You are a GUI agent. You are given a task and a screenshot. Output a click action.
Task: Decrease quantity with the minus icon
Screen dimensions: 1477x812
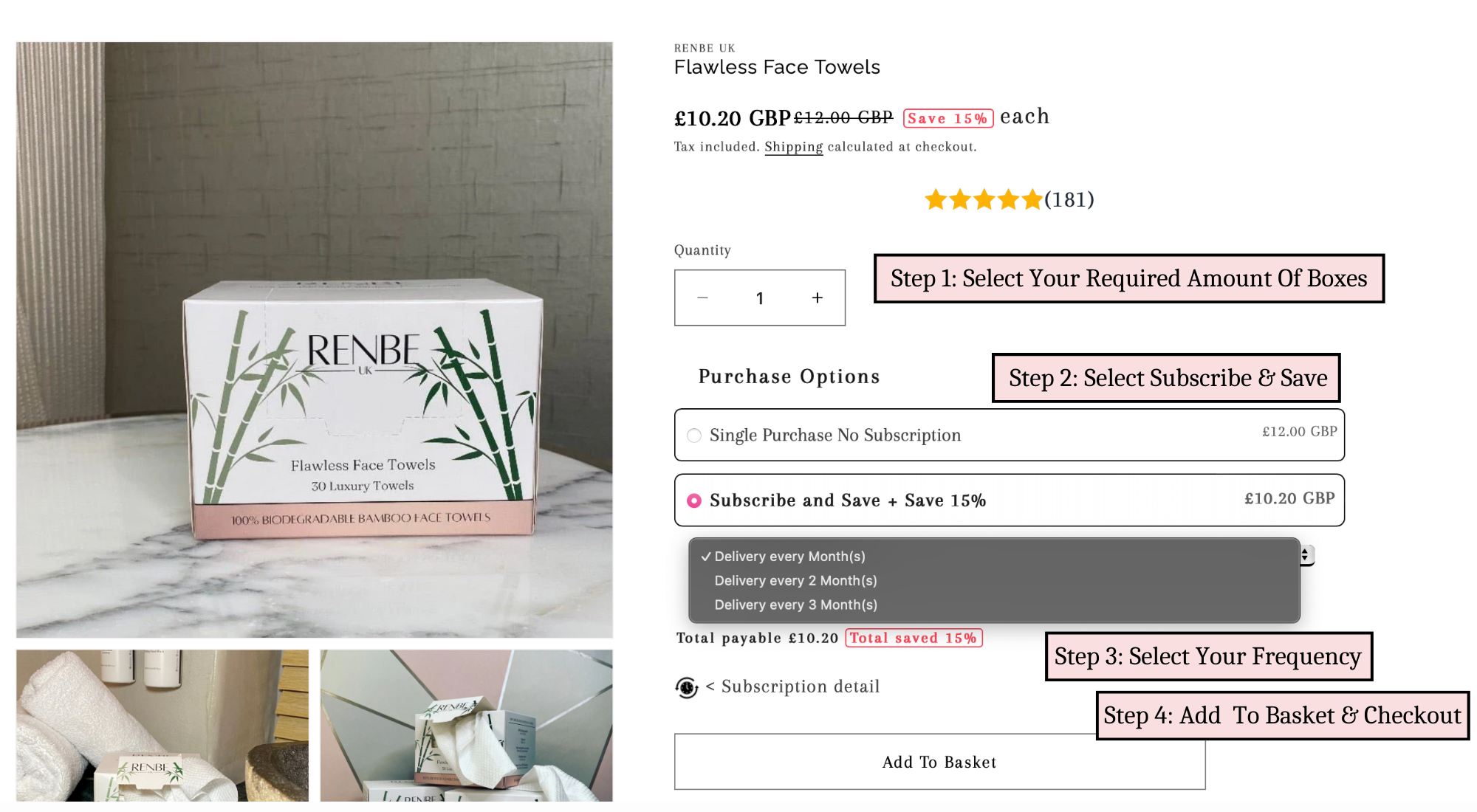702,297
